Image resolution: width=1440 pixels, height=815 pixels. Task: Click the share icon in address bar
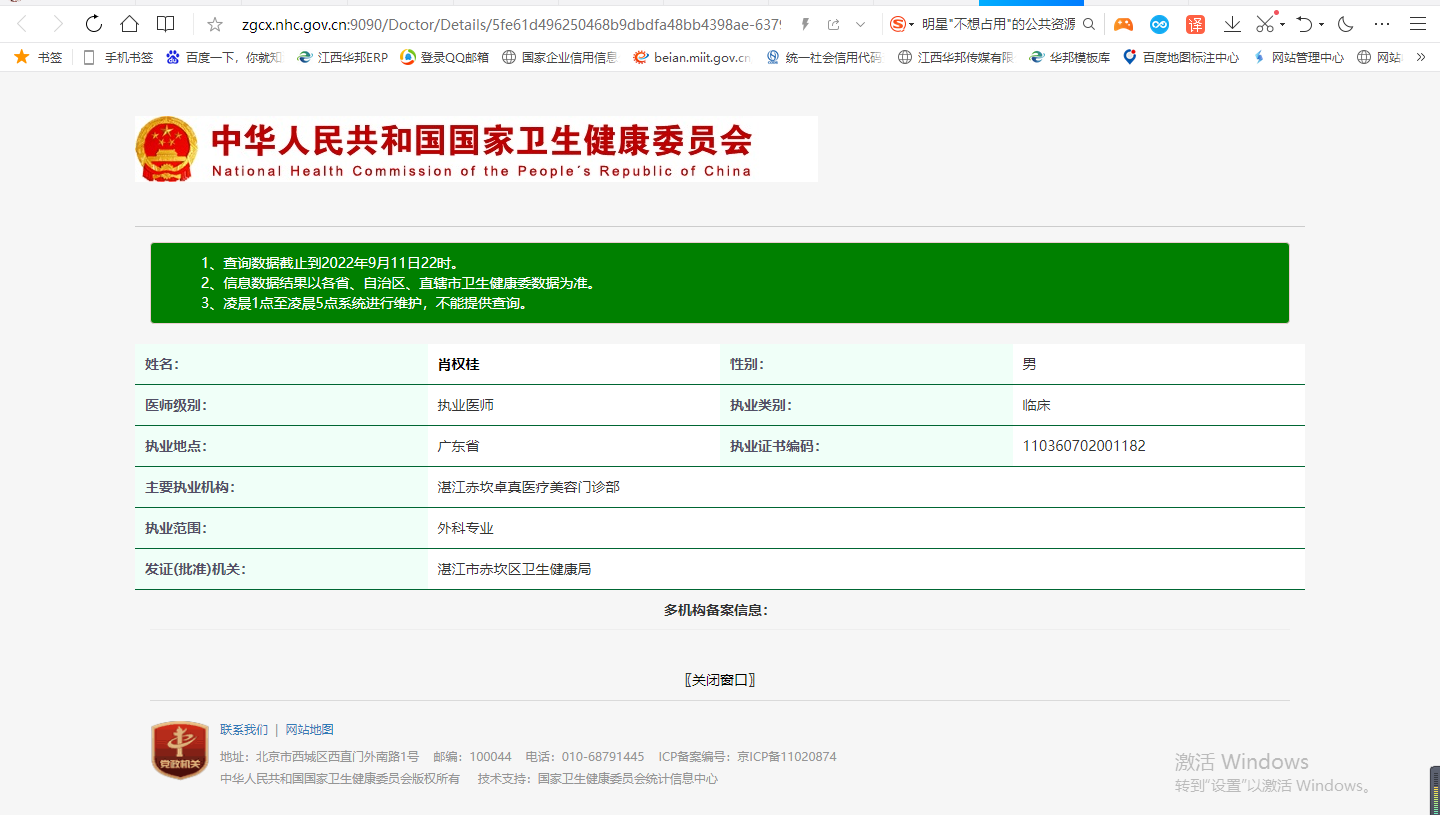833,24
